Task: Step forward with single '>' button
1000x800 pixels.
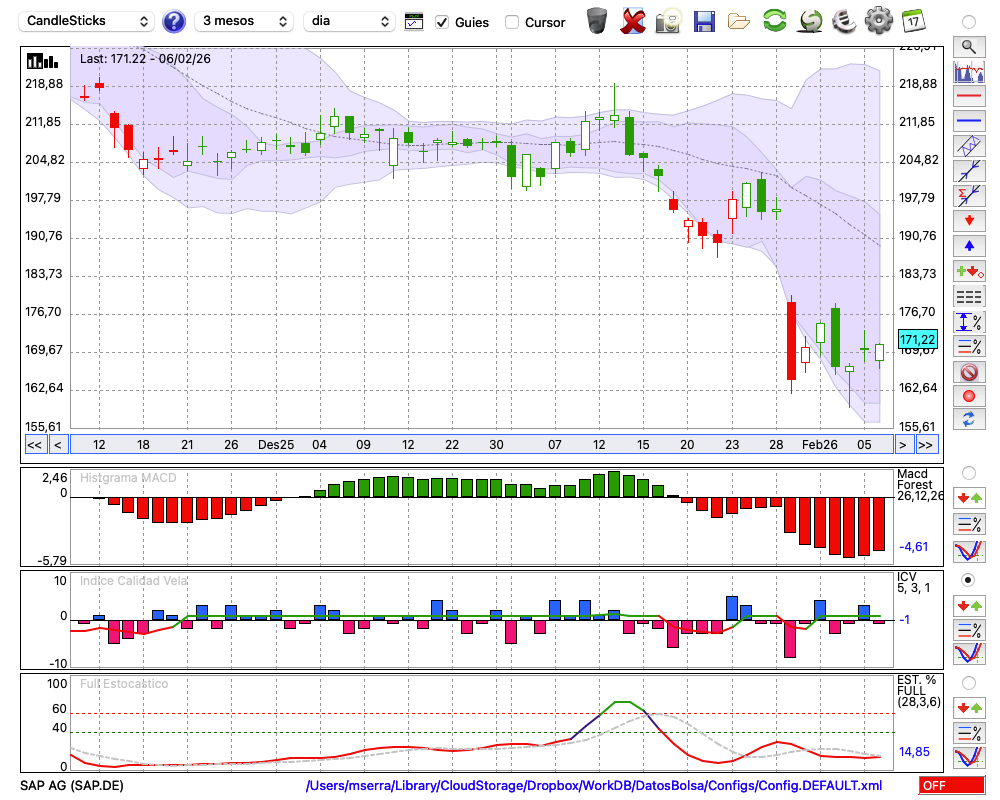Action: [x=902, y=445]
